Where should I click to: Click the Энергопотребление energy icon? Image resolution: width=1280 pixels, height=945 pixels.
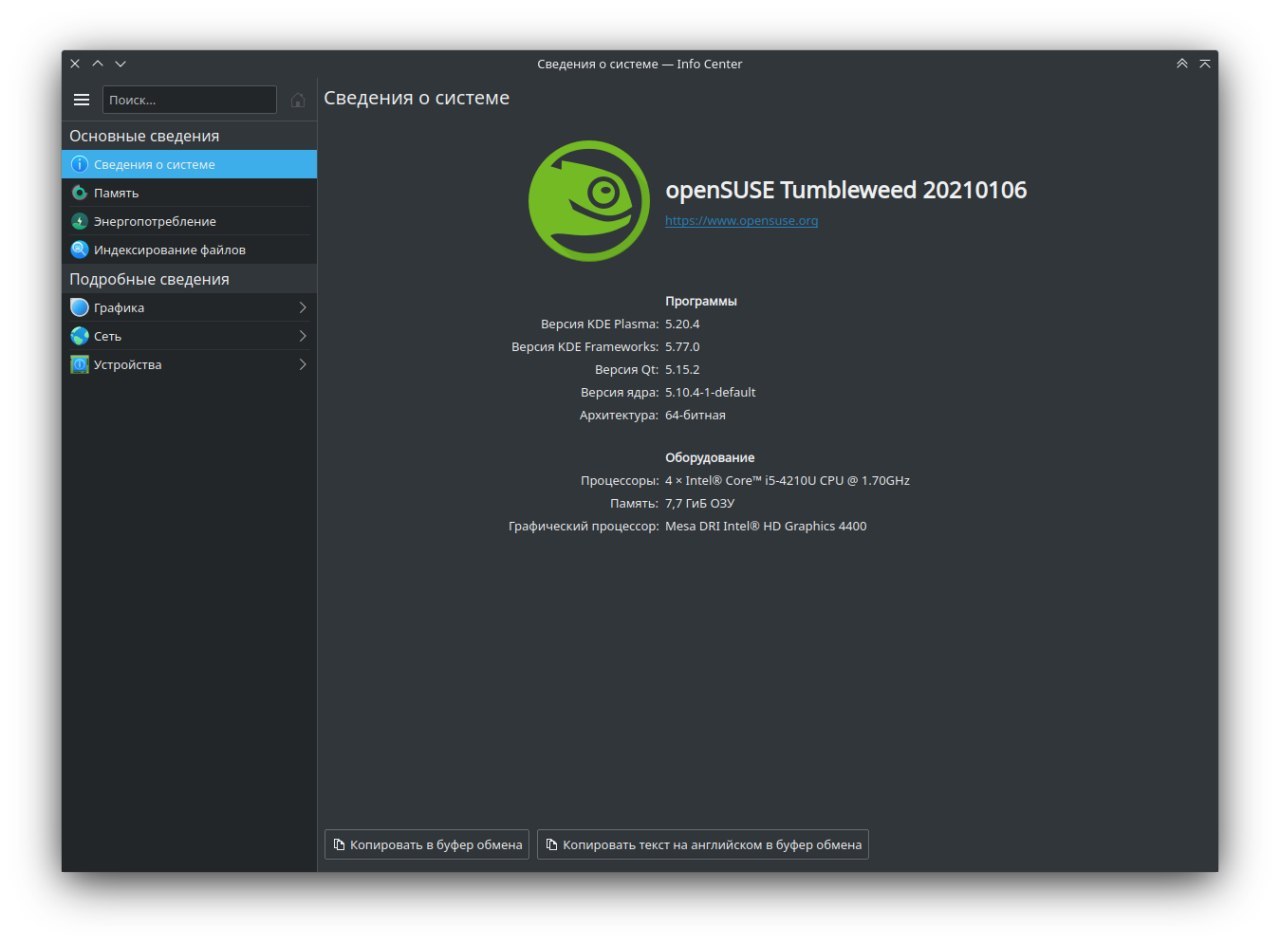(79, 221)
